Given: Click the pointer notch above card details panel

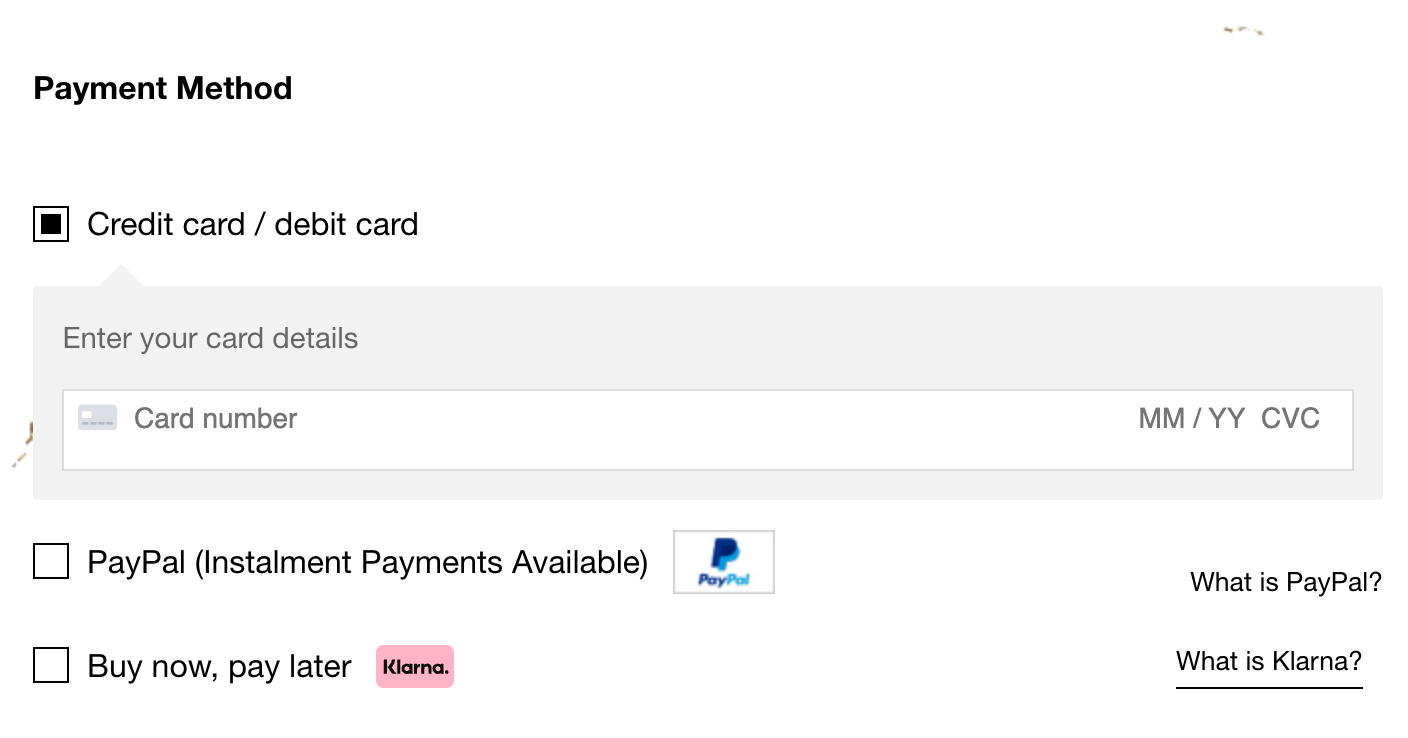Looking at the screenshot, I should click(x=121, y=276).
